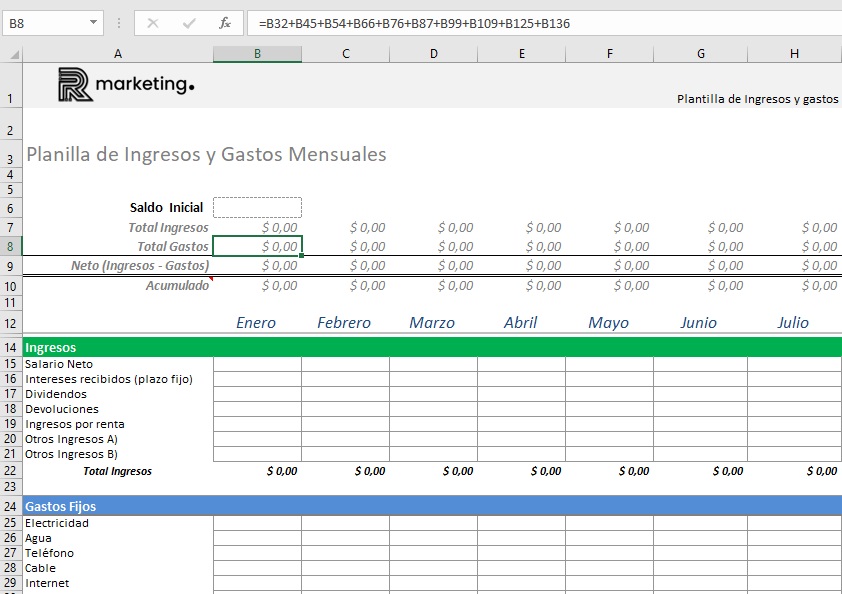Image resolution: width=842 pixels, height=594 pixels.
Task: Select Total Ingresos Enero value in row 22
Action: 257,471
